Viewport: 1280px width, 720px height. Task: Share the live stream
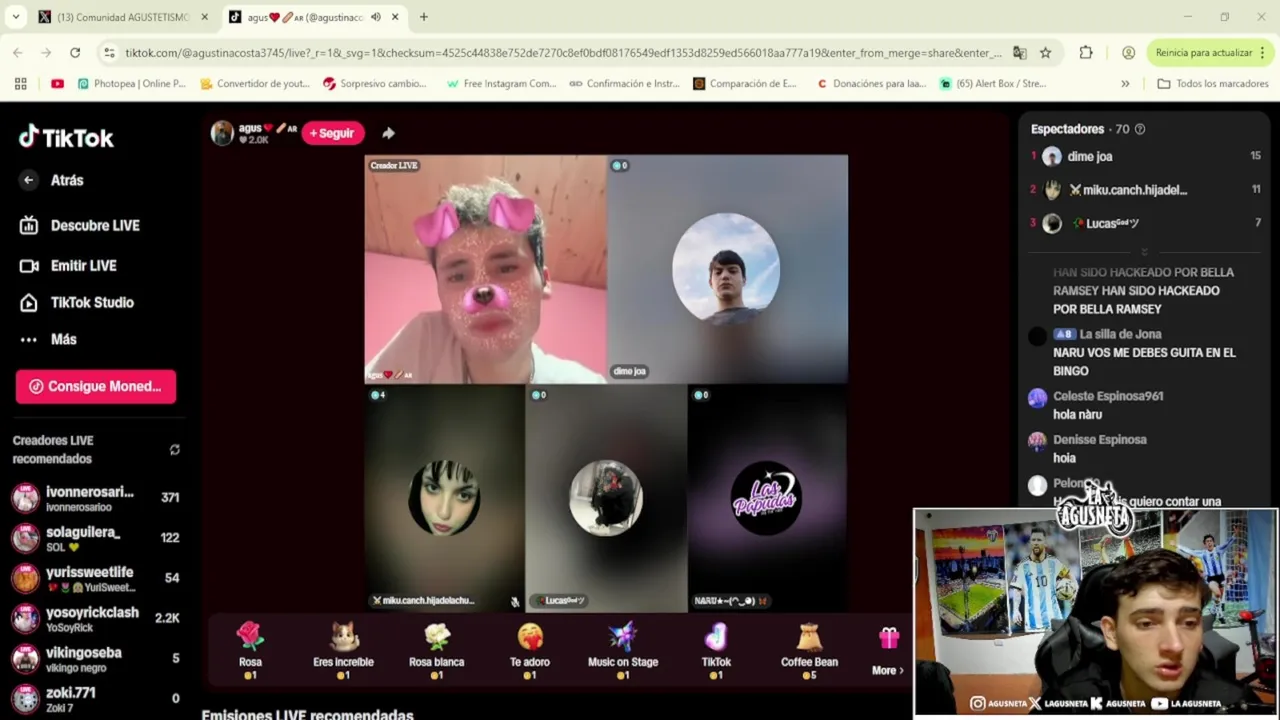pyautogui.click(x=388, y=133)
